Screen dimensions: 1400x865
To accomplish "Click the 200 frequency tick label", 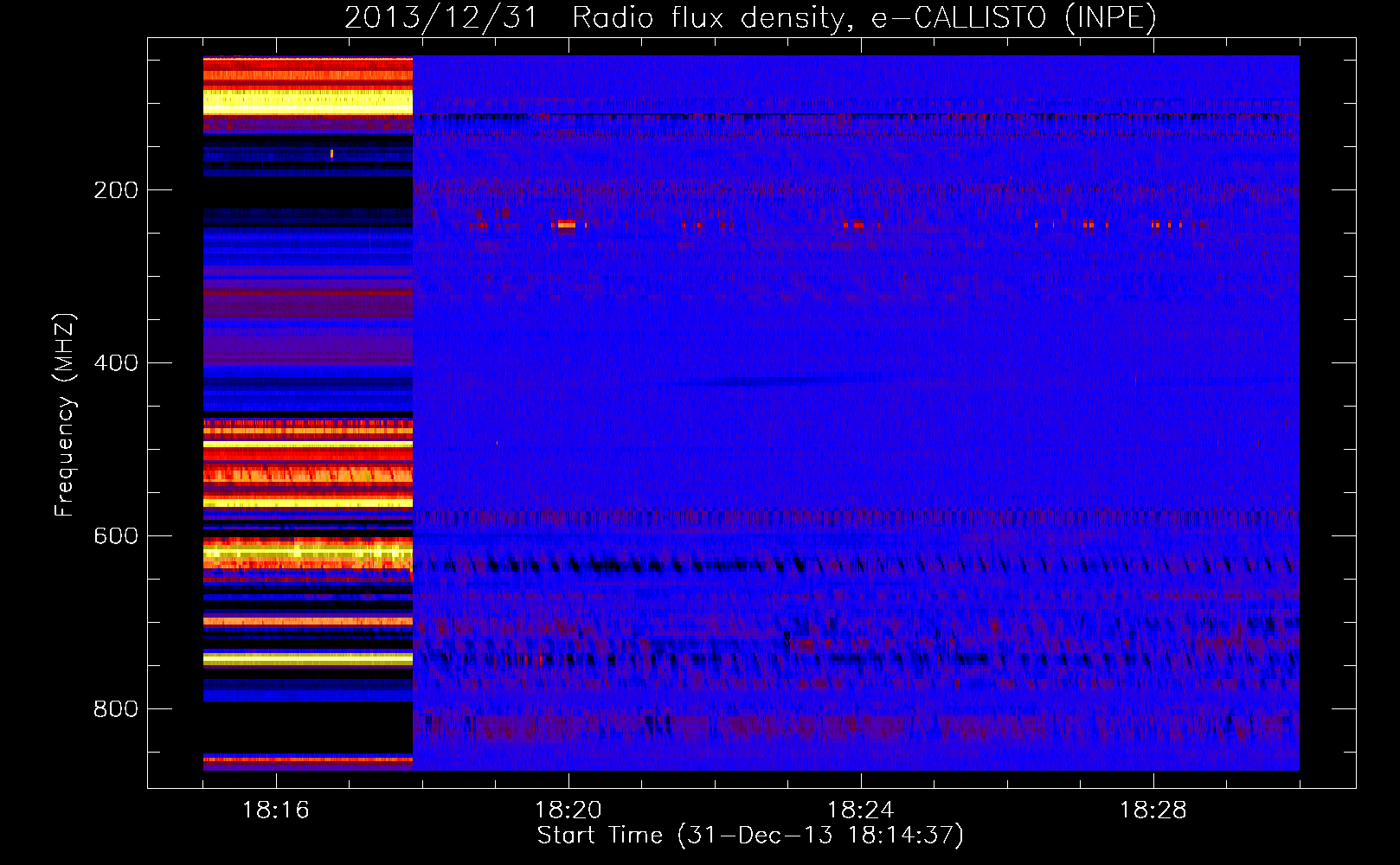I will [x=116, y=190].
